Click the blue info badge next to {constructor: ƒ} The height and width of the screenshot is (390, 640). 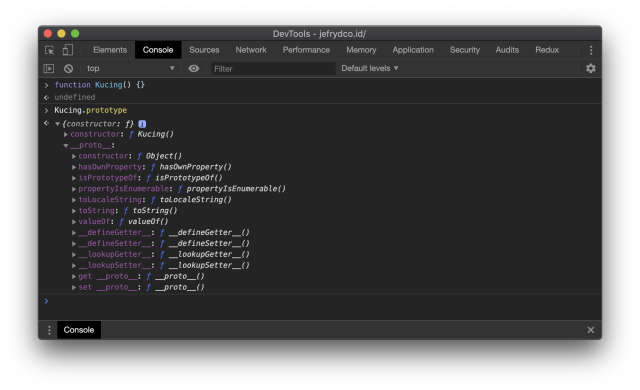coord(142,124)
